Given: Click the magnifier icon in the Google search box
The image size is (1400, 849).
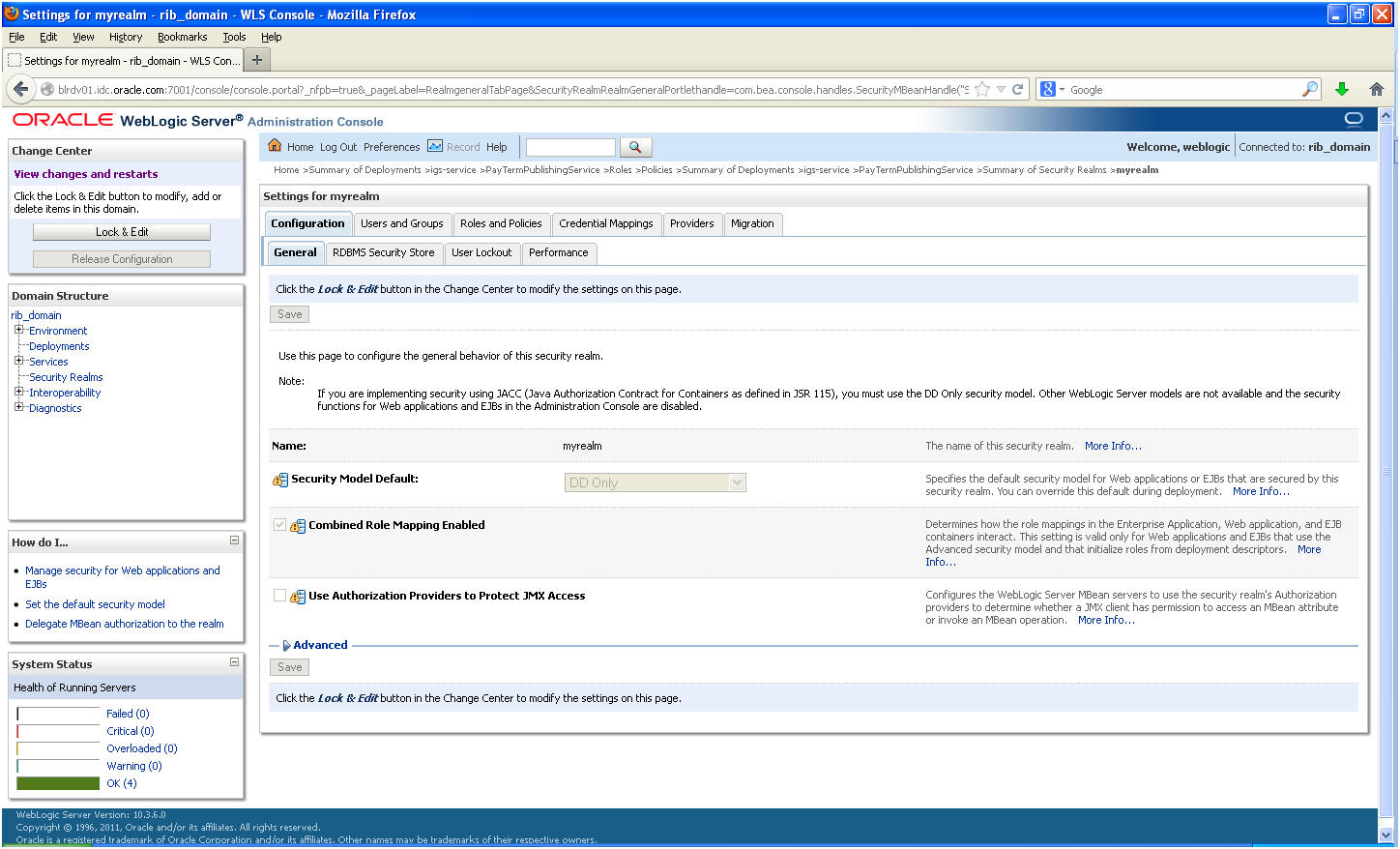Looking at the screenshot, I should coord(1310,90).
